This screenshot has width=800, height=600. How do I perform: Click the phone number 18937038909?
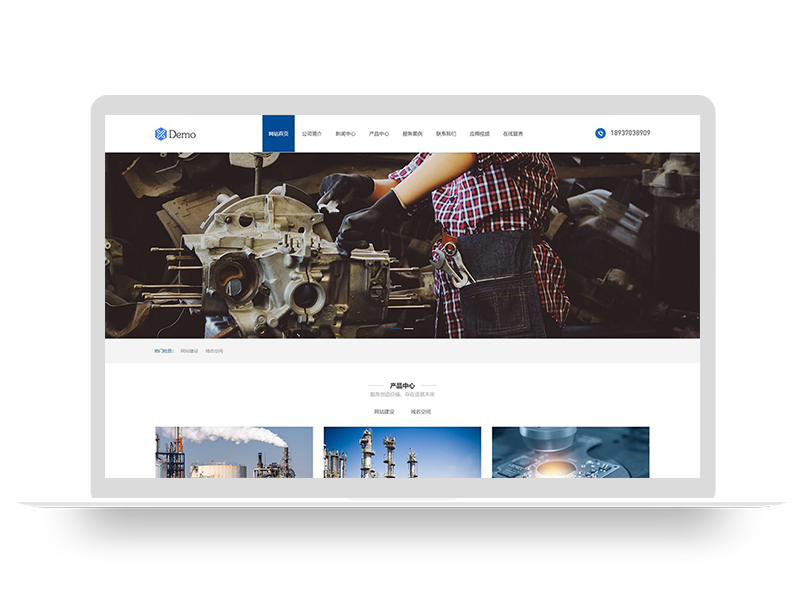630,133
